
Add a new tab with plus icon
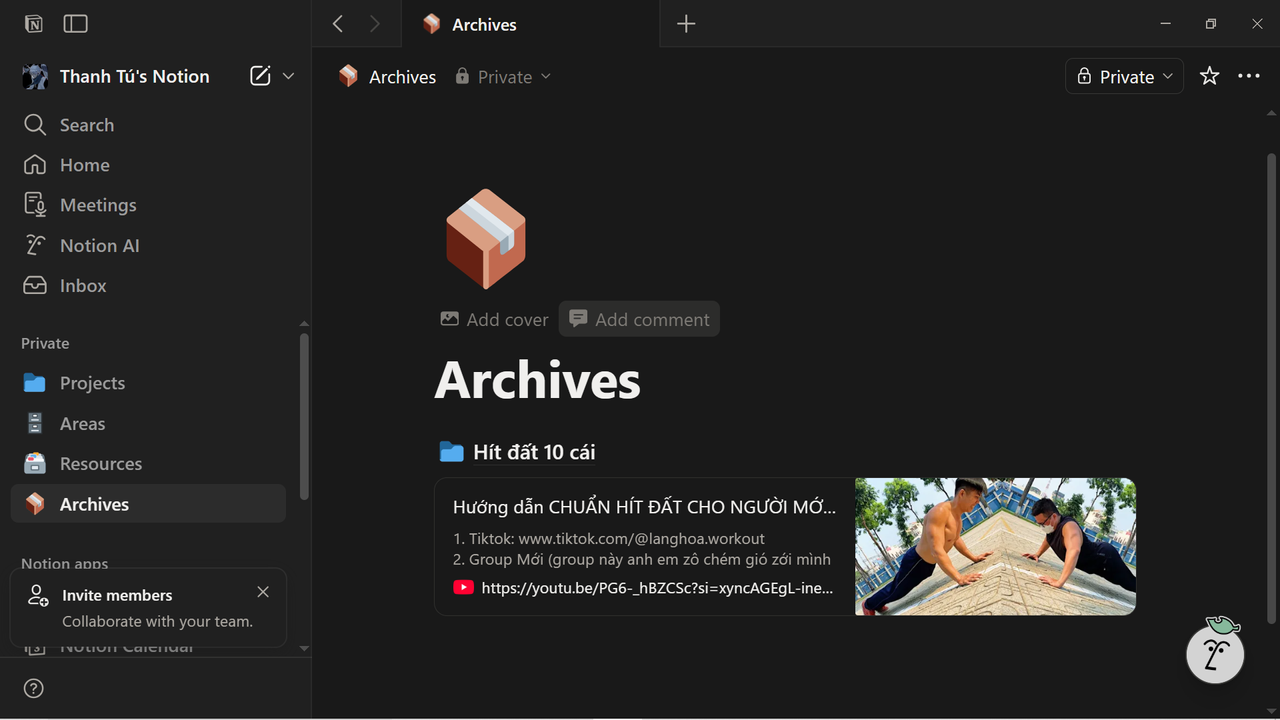click(x=686, y=24)
